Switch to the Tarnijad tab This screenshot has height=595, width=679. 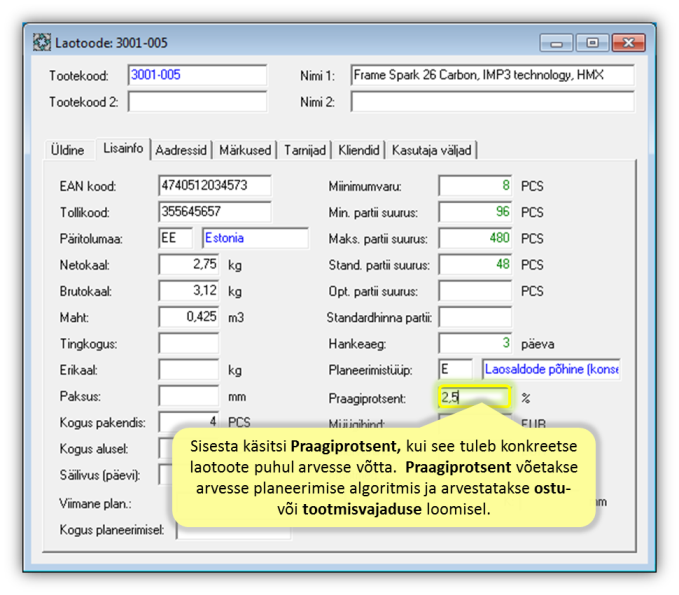tap(305, 150)
